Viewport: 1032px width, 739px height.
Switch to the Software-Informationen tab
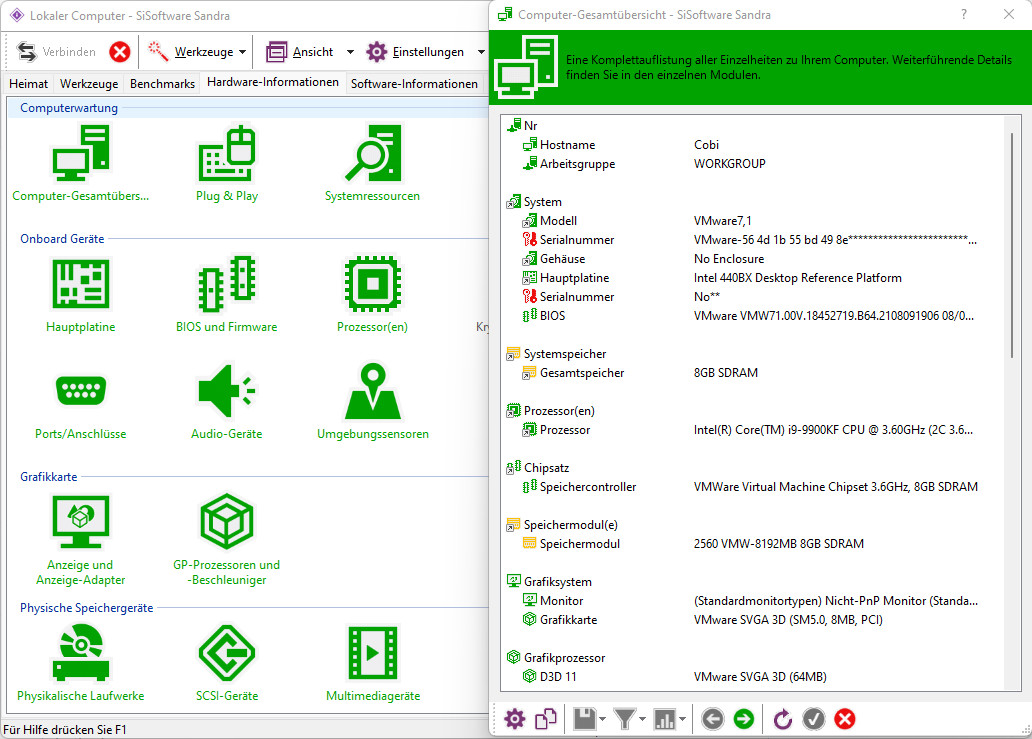tap(414, 84)
